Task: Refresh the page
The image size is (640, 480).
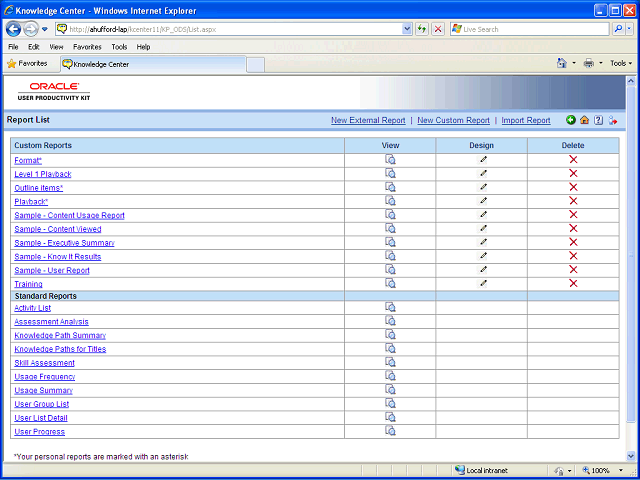Action: (422, 29)
